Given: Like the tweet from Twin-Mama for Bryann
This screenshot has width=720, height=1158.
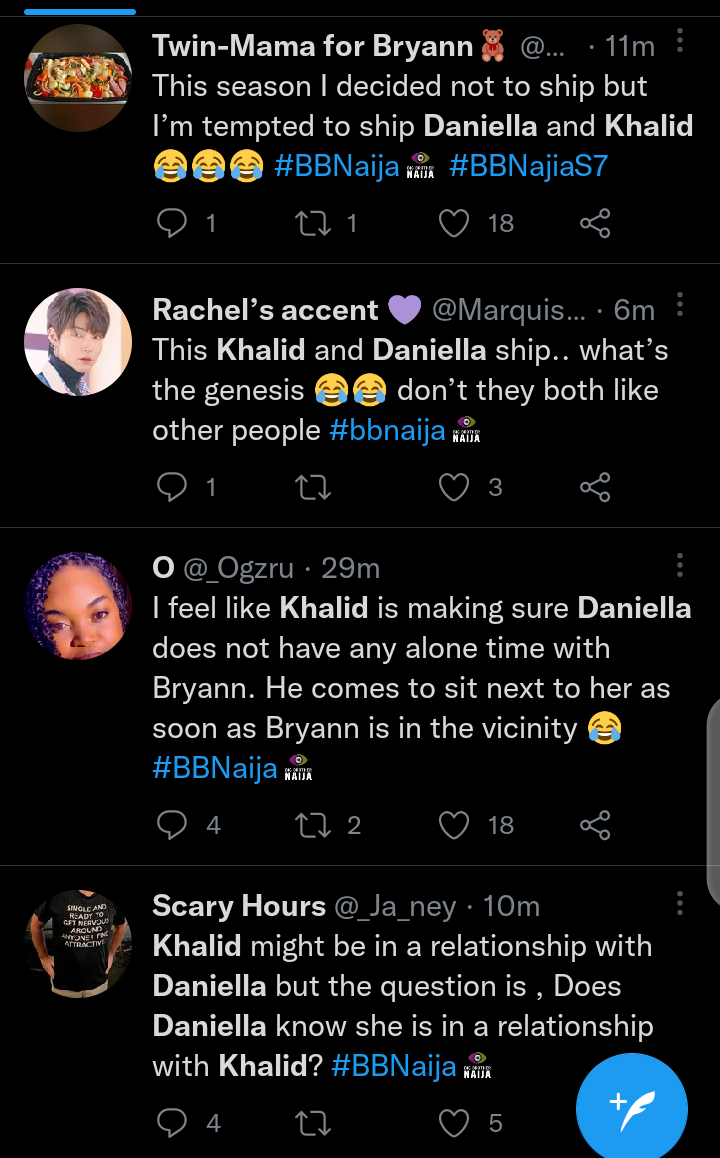Looking at the screenshot, I should coord(455,222).
